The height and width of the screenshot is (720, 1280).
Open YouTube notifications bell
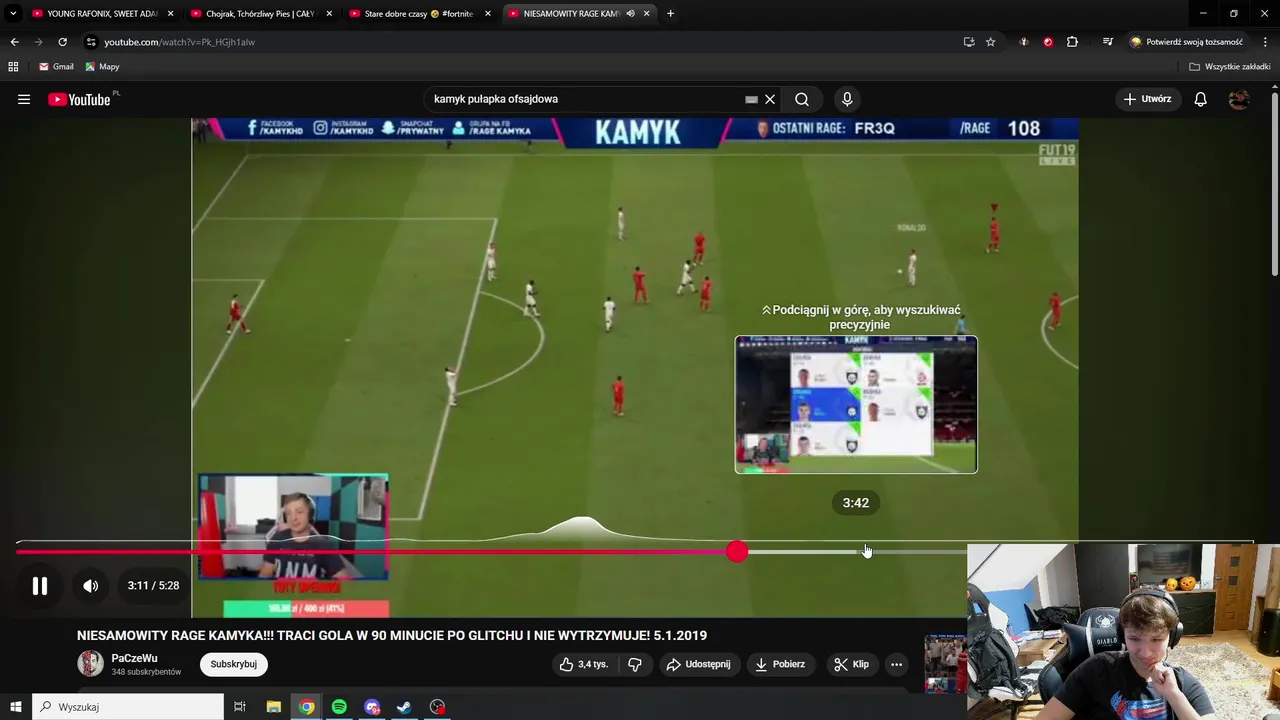tap(1201, 99)
